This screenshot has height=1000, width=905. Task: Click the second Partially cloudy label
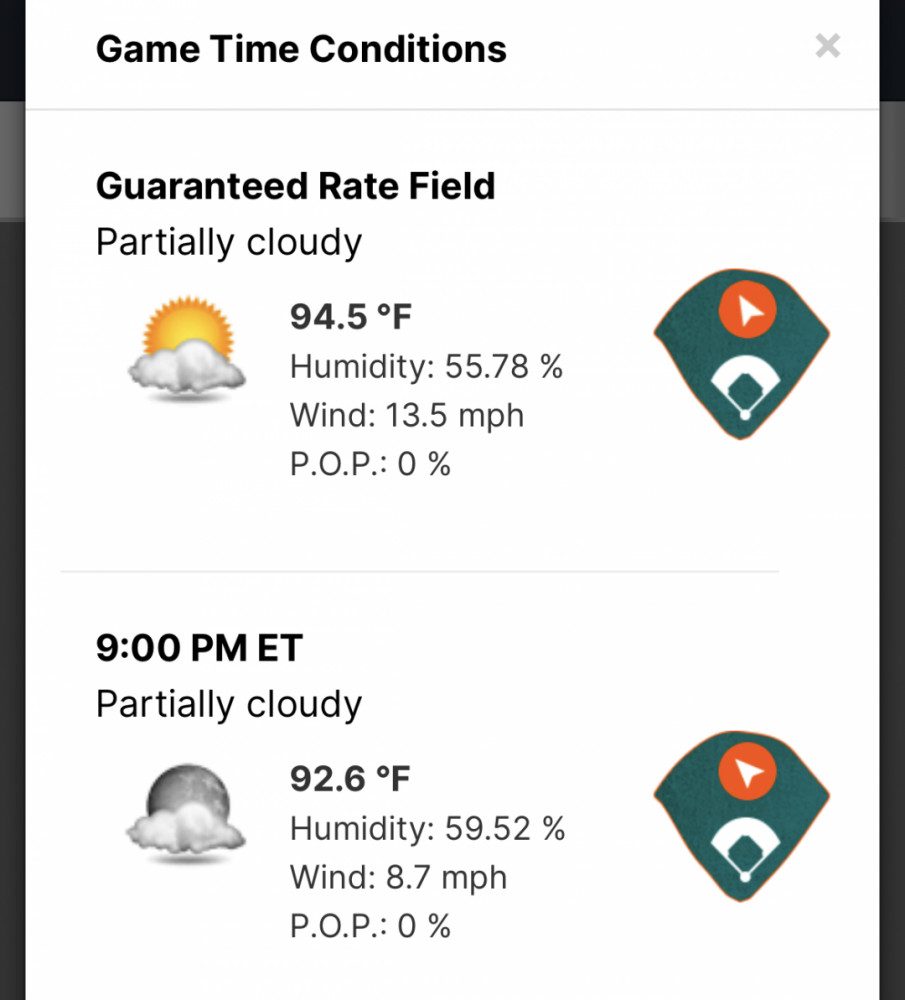pos(229,705)
